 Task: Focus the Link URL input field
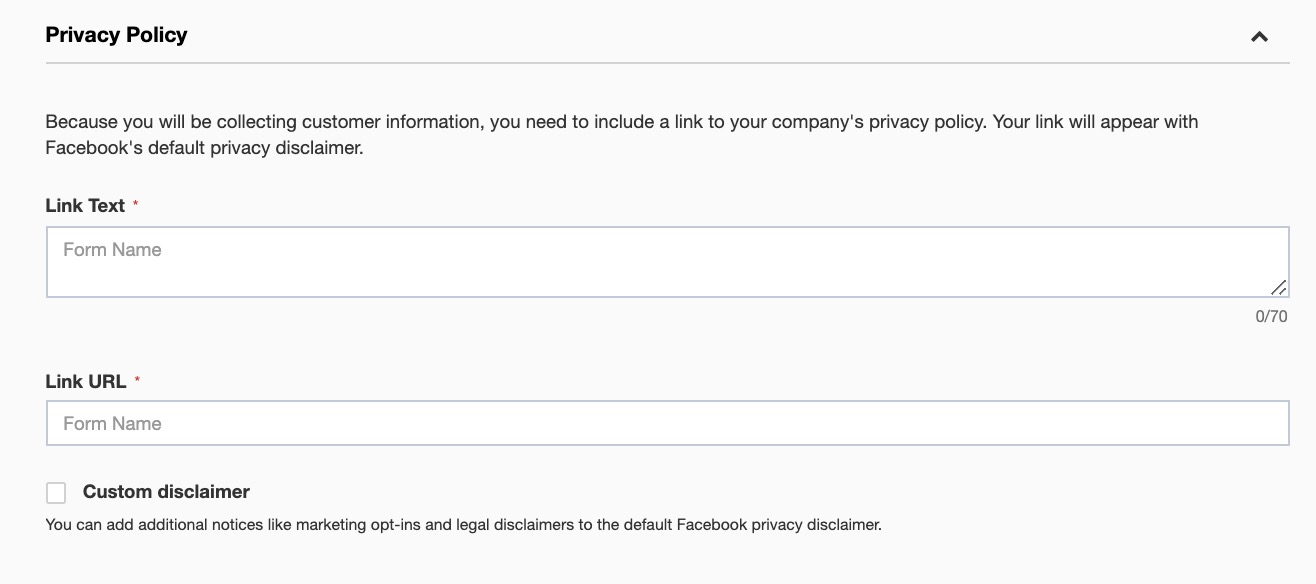(667, 424)
